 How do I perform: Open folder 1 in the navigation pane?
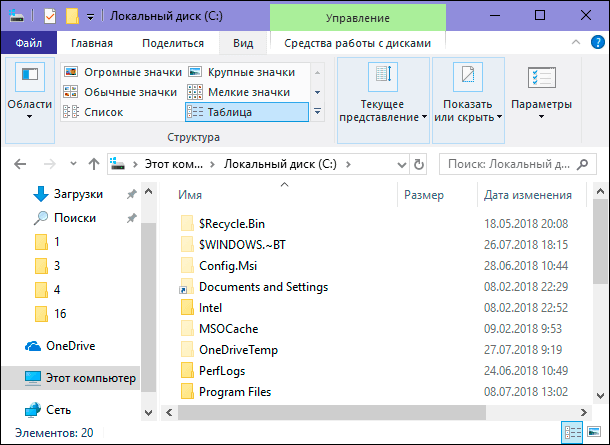[x=47, y=242]
